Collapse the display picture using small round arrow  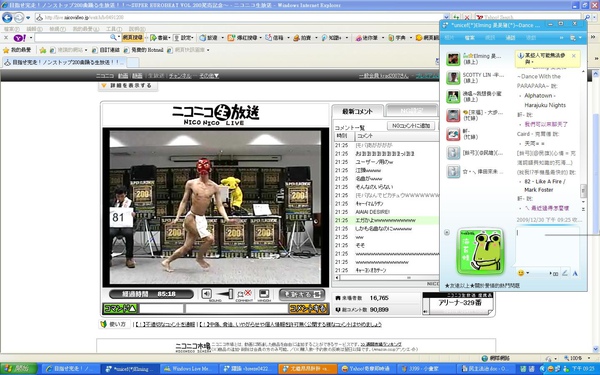tap(447, 232)
